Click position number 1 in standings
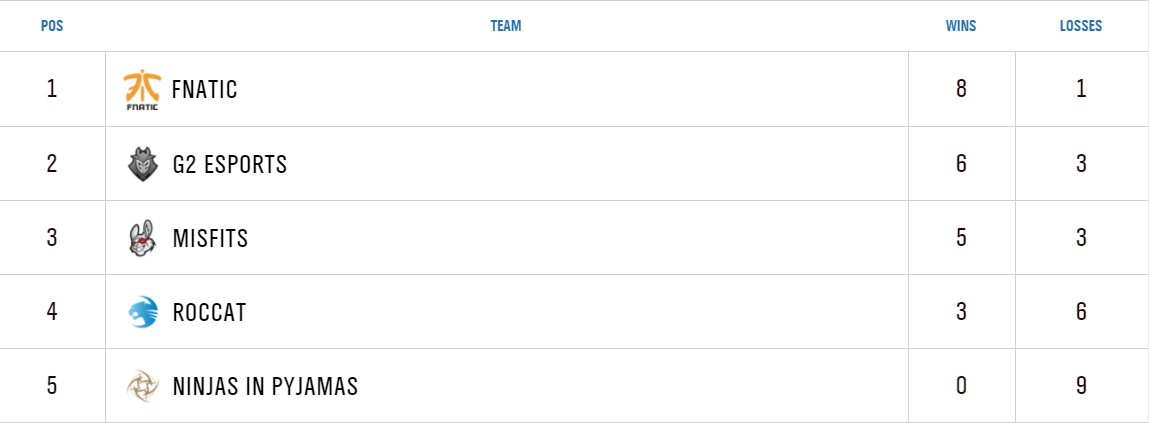The image size is (1149, 423). [52, 89]
